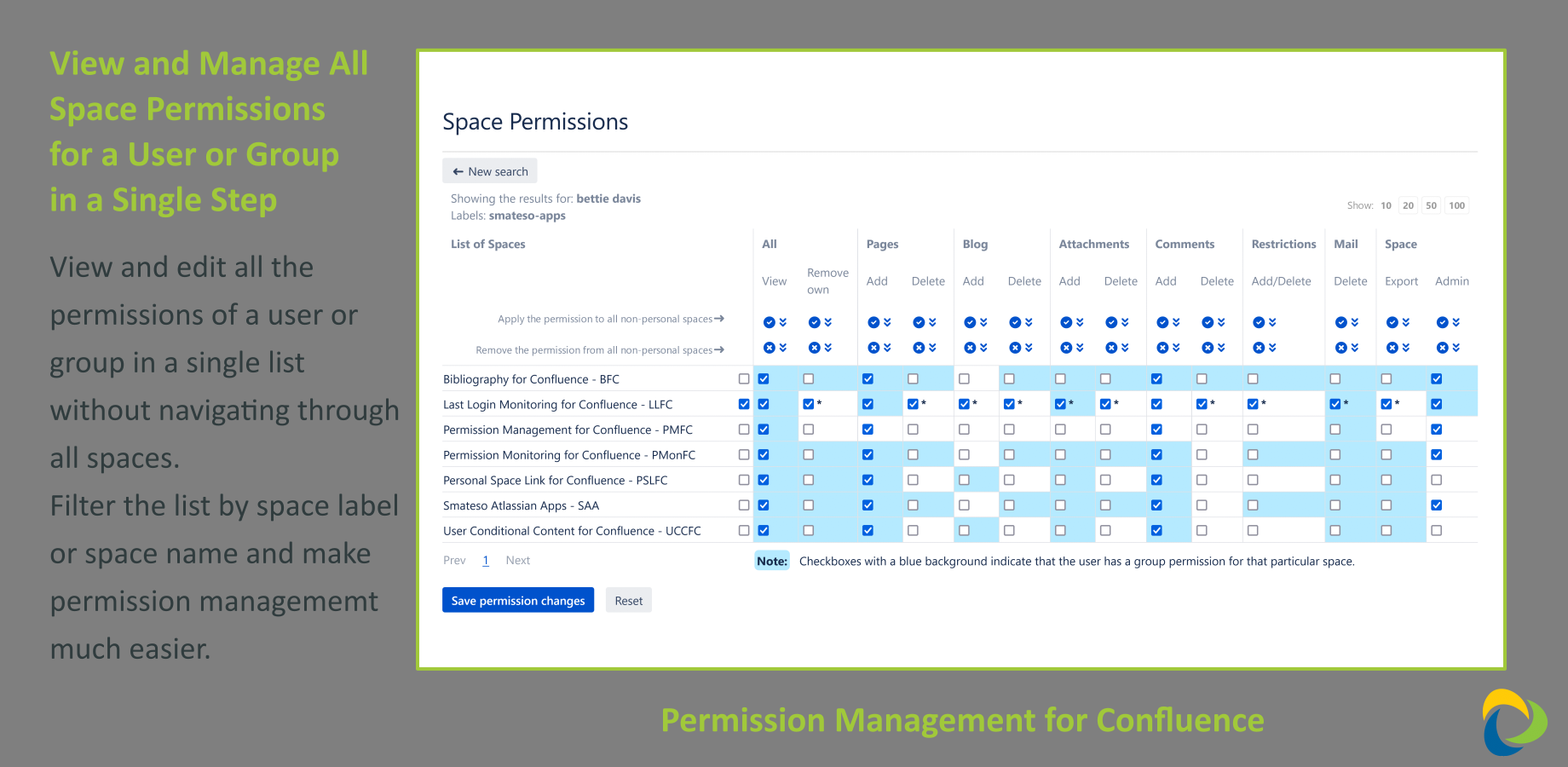This screenshot has width=1568, height=767.
Task: Select the Personal Space Link row checkbox
Action: click(744, 480)
